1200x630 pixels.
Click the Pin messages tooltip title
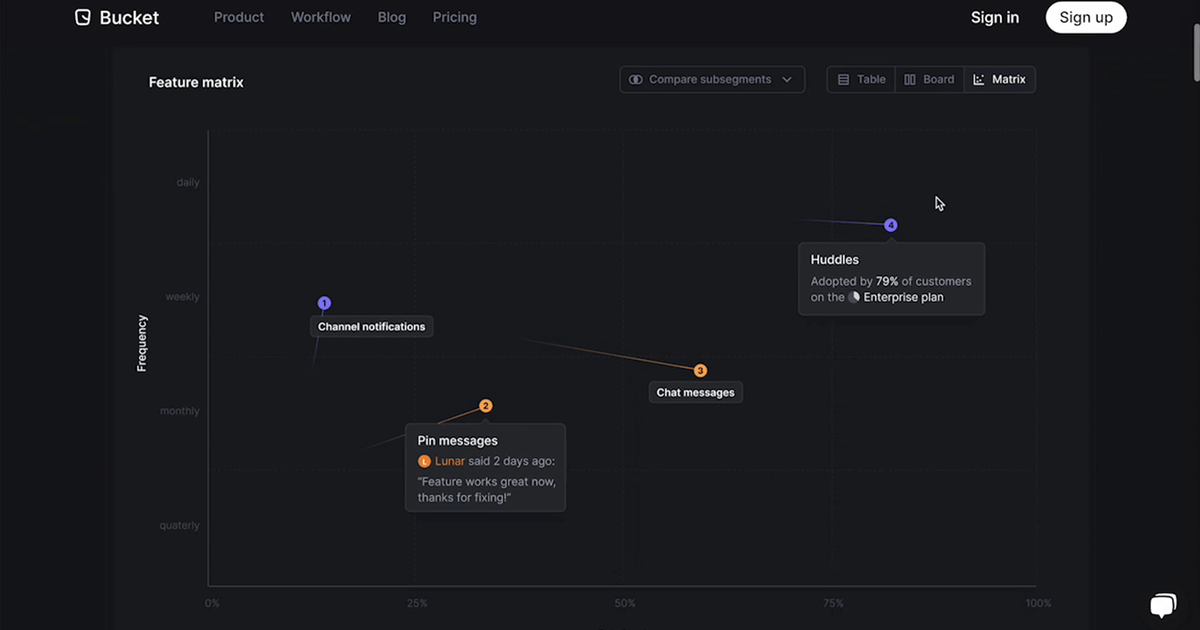point(458,441)
